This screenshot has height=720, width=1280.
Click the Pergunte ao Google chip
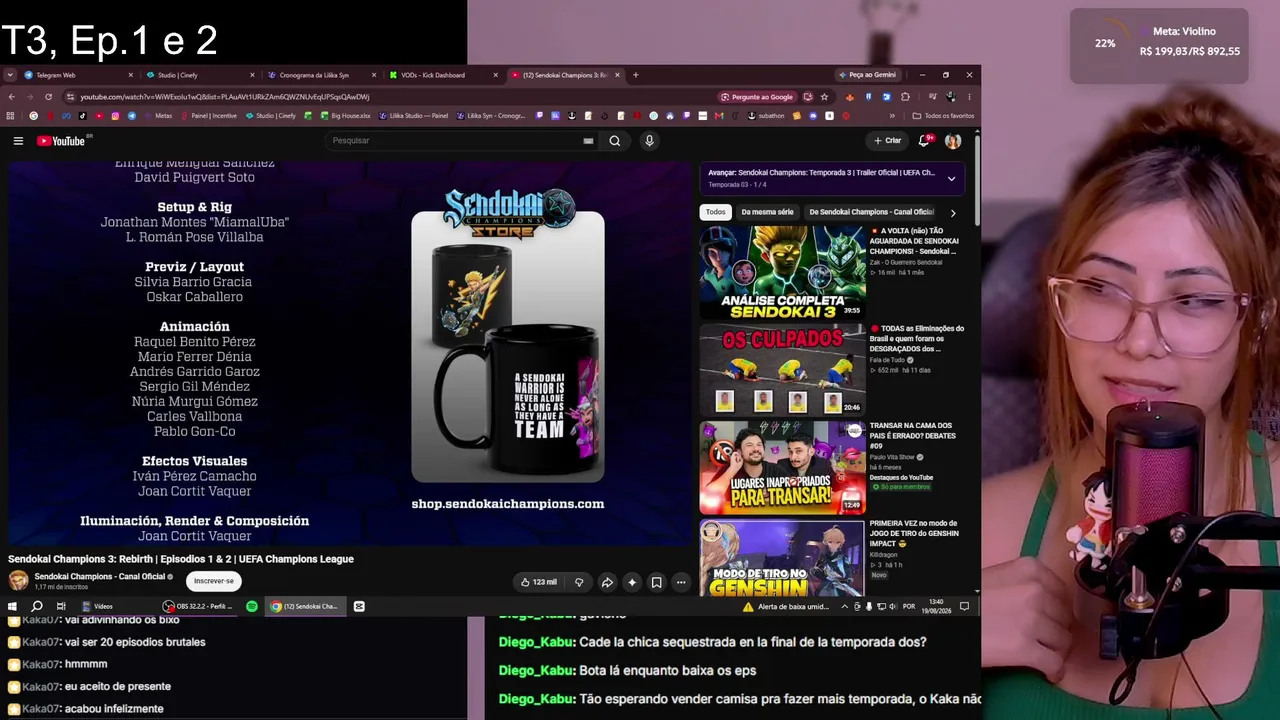(x=757, y=97)
